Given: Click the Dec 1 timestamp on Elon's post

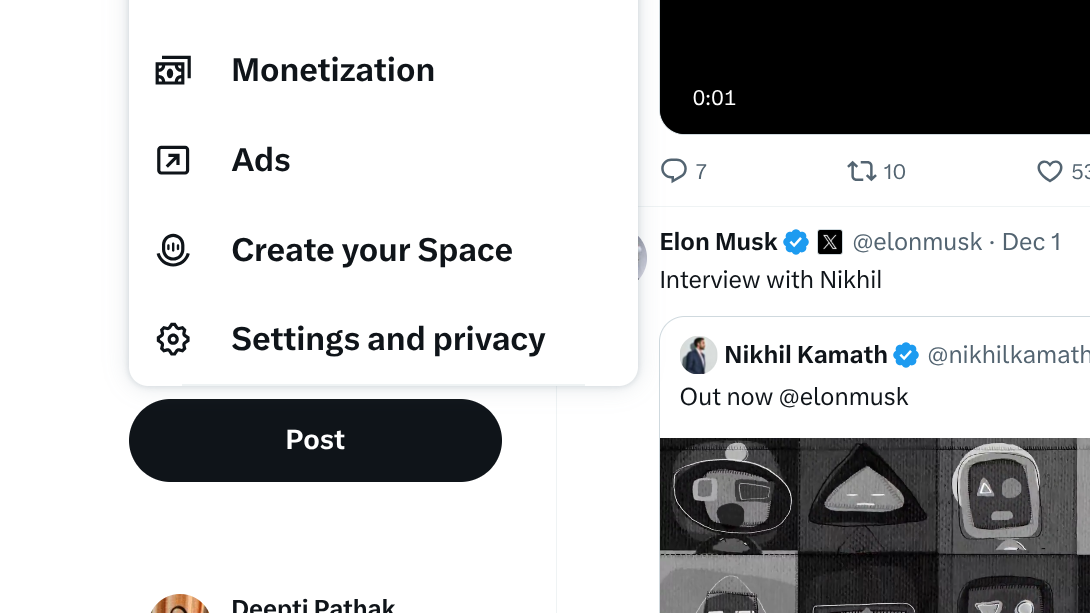Looking at the screenshot, I should click(1031, 242).
